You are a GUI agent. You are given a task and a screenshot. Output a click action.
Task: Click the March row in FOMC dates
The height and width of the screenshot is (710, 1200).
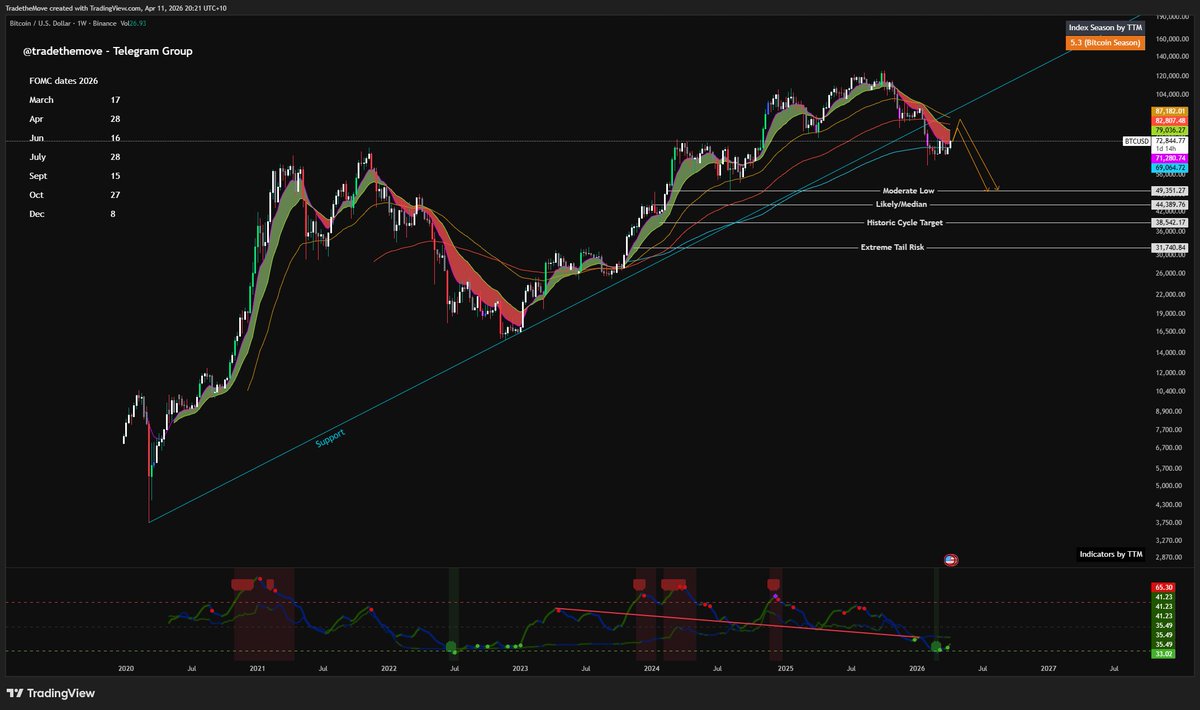[x=75, y=100]
